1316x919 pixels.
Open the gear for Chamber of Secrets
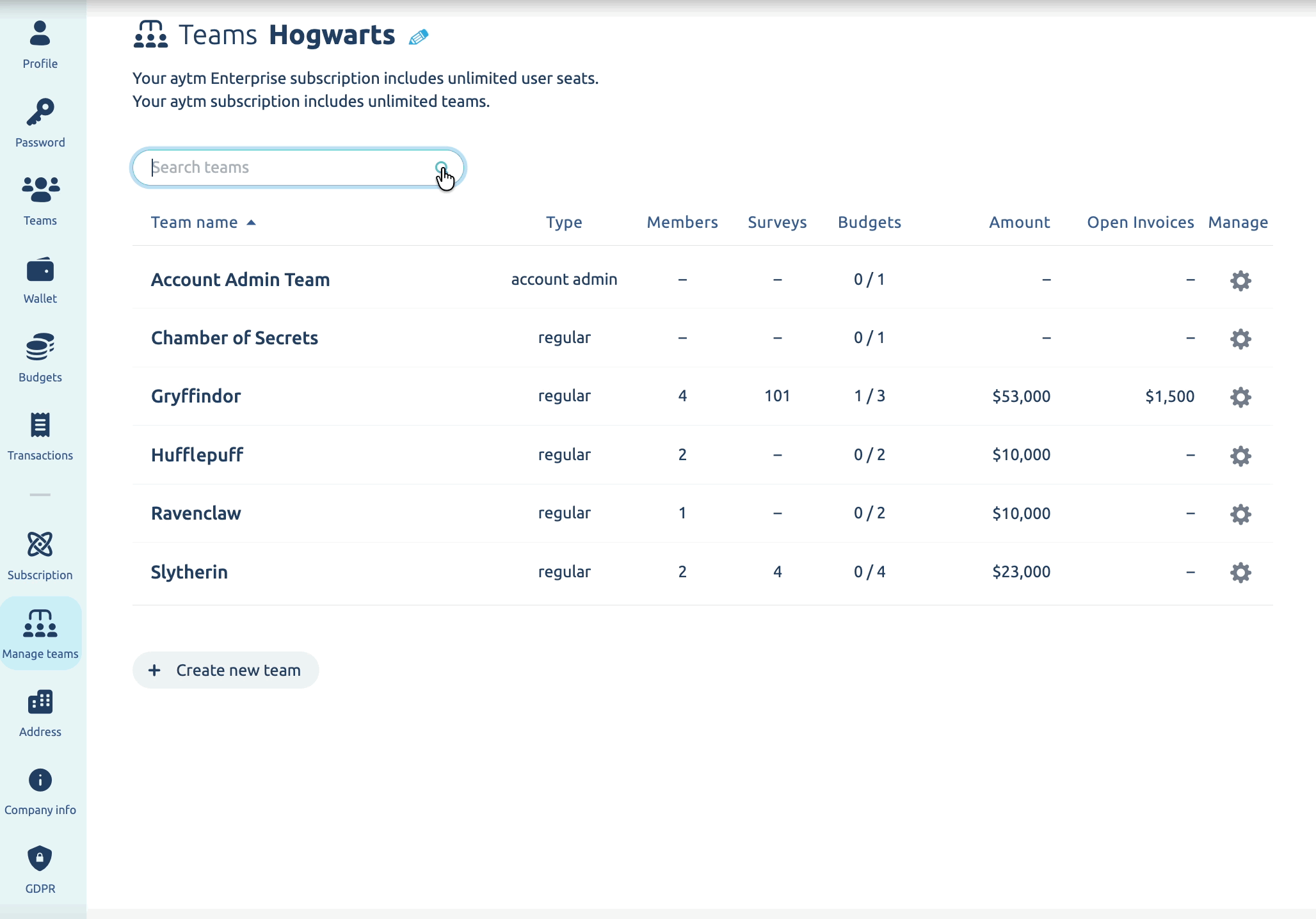click(1240, 339)
